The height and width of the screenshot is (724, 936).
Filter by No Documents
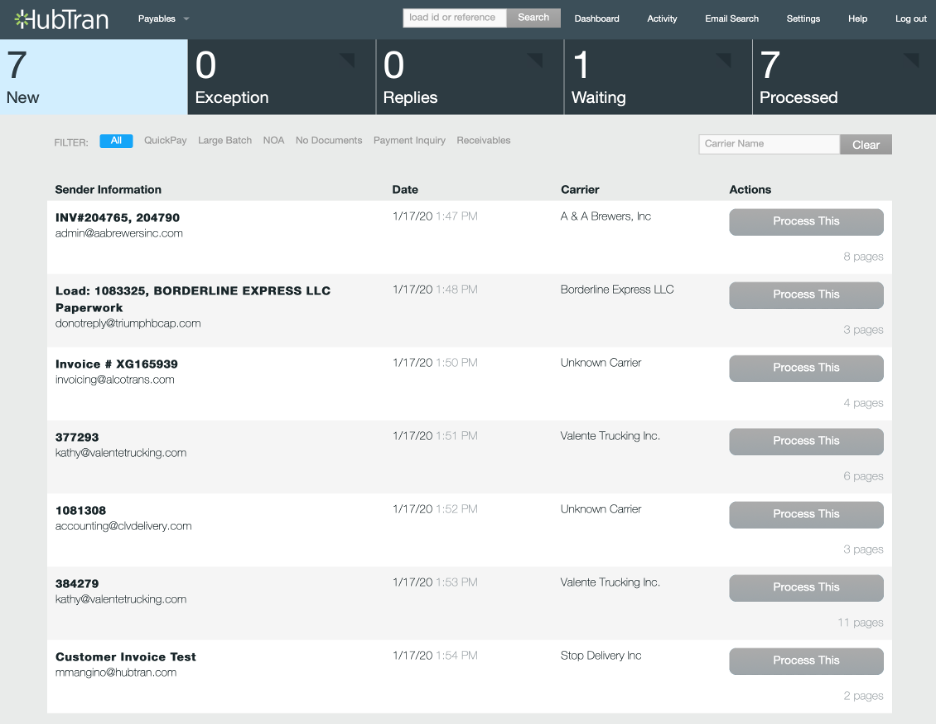tap(329, 141)
